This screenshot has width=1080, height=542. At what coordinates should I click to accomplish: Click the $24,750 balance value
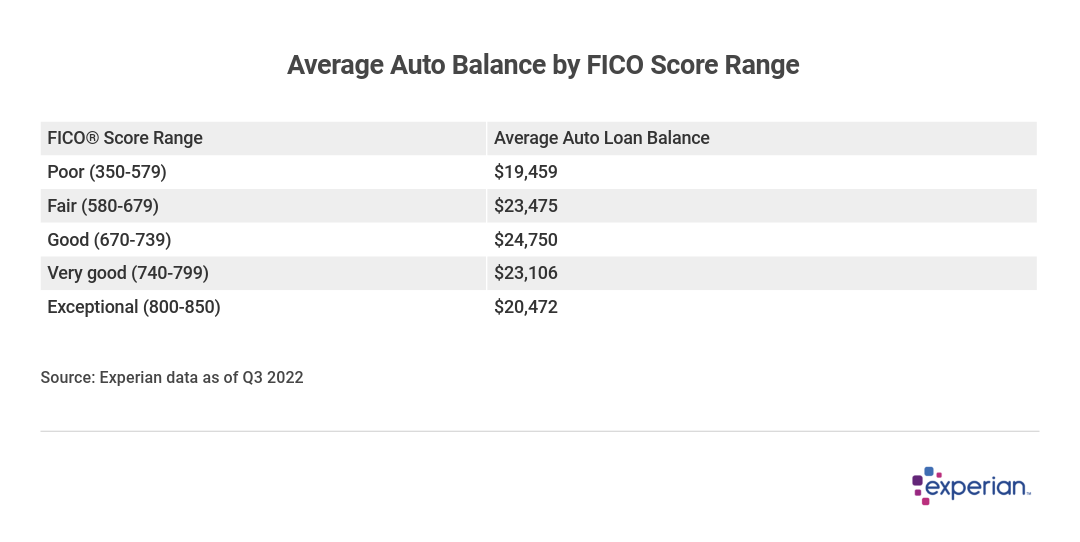[526, 240]
